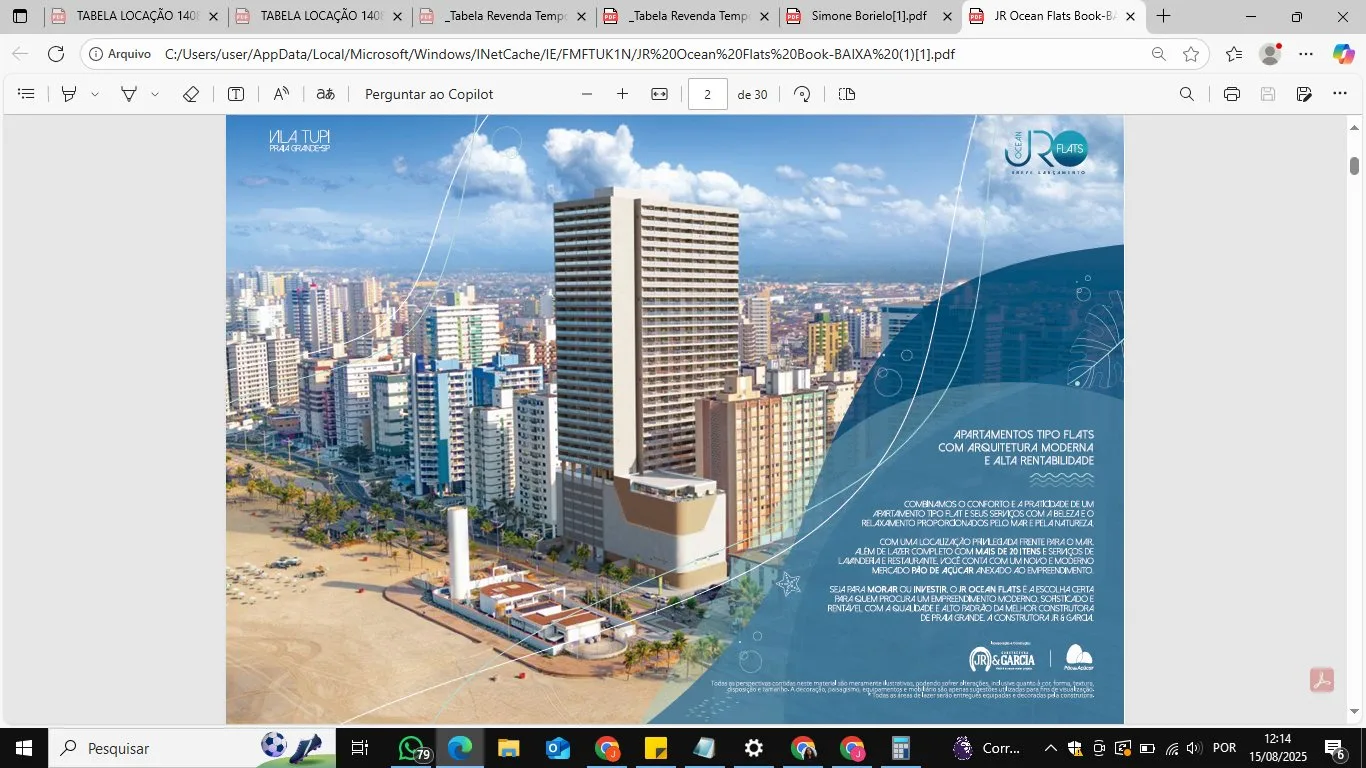This screenshot has width=1366, height=768.
Task: Click the add text tool
Action: coord(236,94)
